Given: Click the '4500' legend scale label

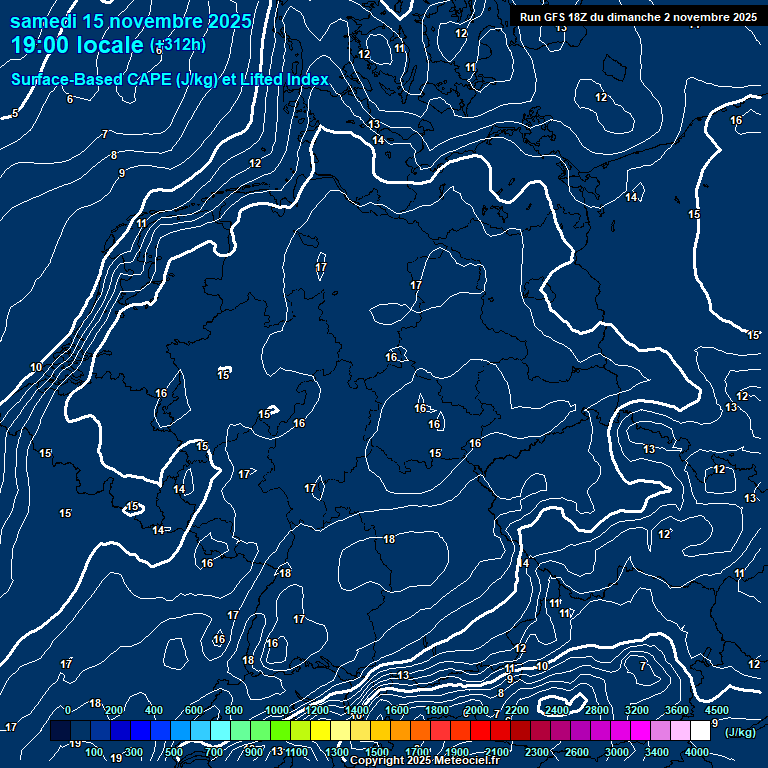Looking at the screenshot, I should click(717, 710).
